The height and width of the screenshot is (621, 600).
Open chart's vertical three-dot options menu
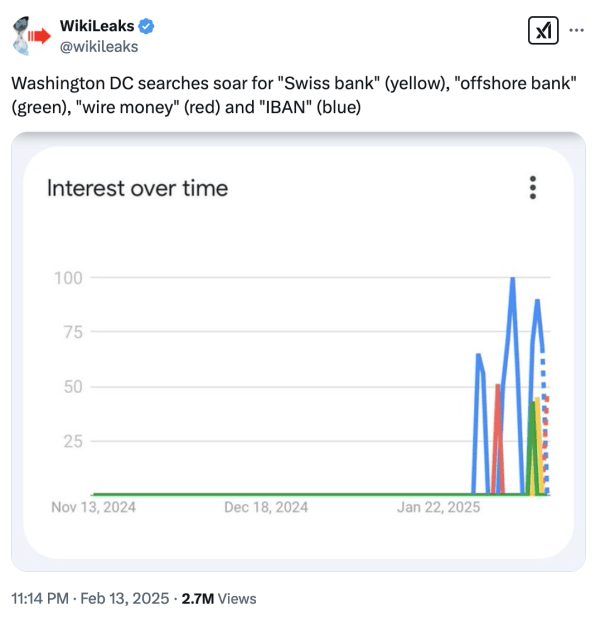pyautogui.click(x=533, y=187)
